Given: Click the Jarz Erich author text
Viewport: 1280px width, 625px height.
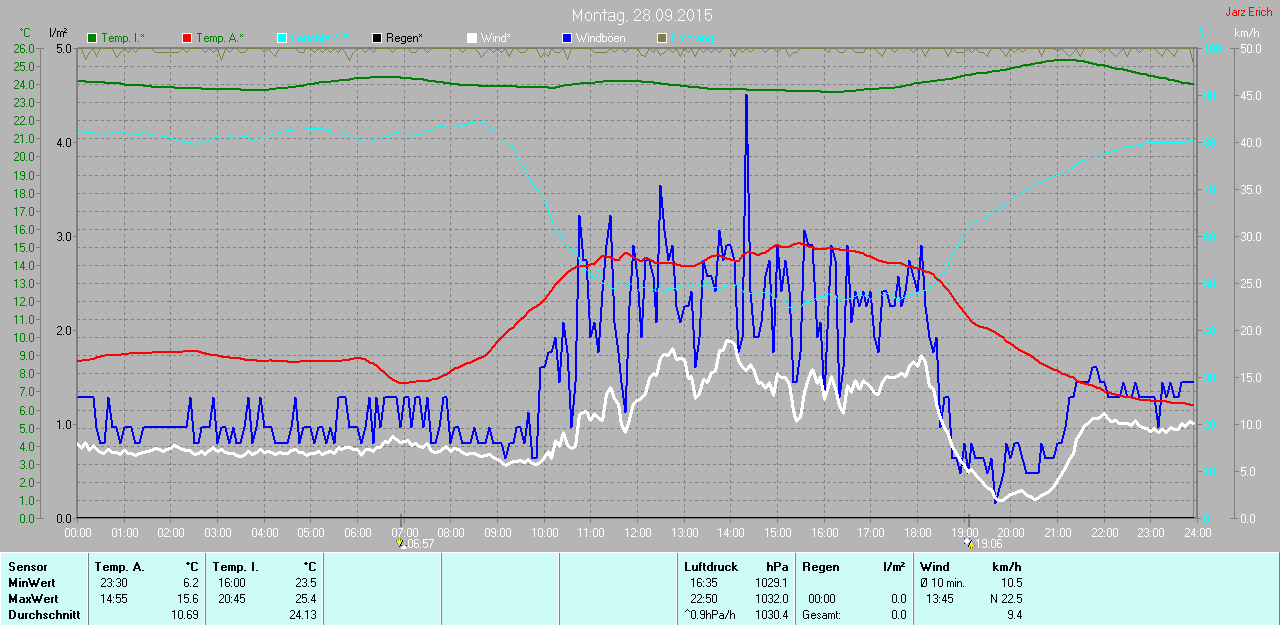Looking at the screenshot, I should coord(1249,12).
